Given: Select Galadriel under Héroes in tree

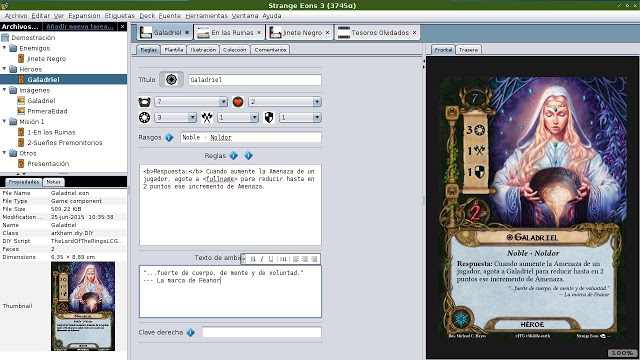Looking at the screenshot, I should coord(43,80).
